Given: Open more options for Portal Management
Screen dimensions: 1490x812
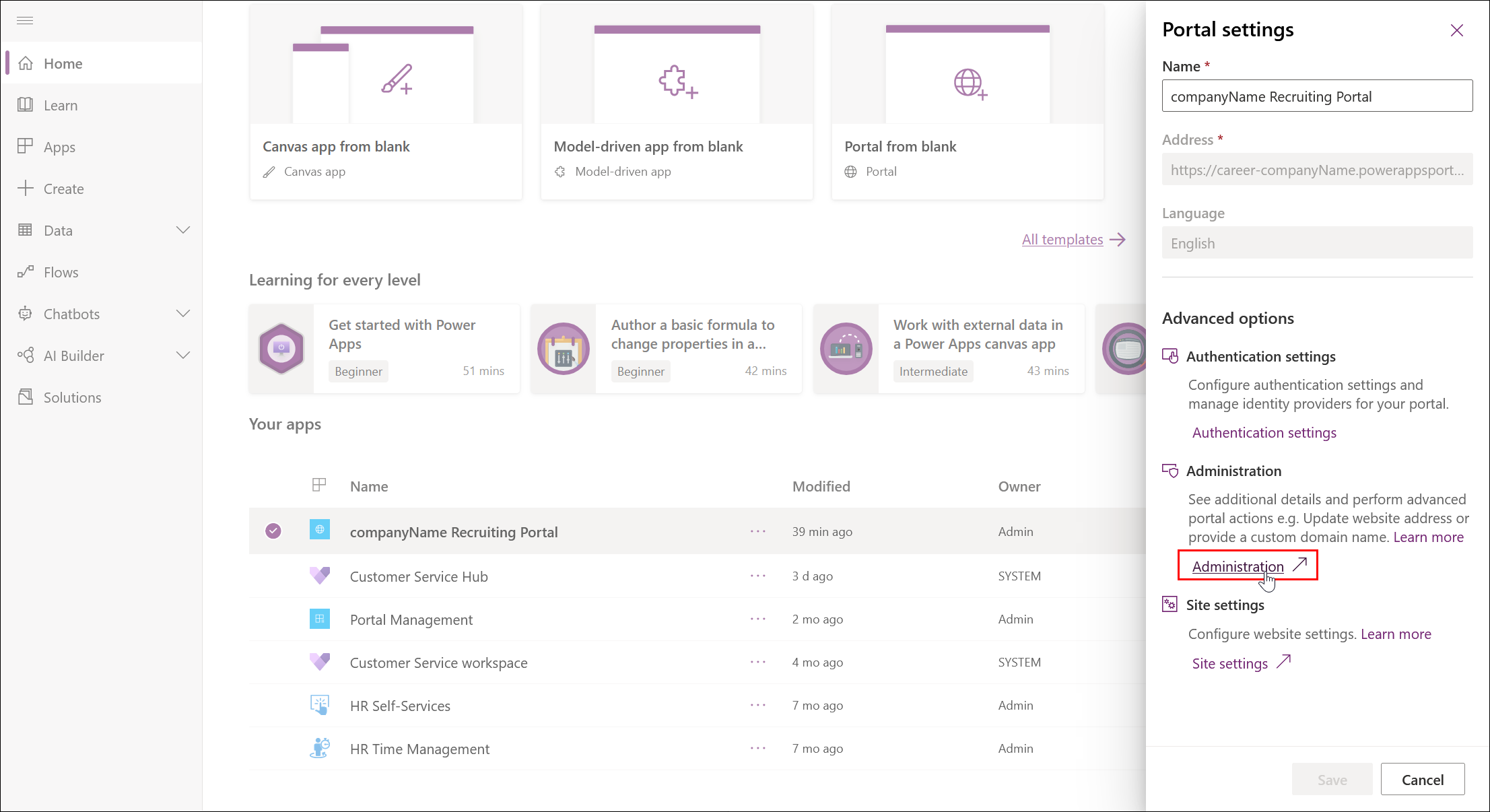Looking at the screenshot, I should tap(758, 619).
